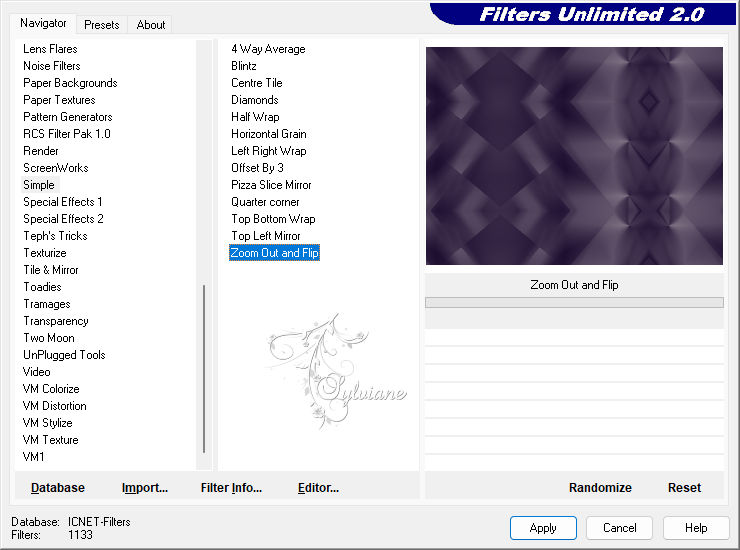This screenshot has width=740, height=550.
Task: Switch to the Navigator tab
Action: tap(43, 23)
